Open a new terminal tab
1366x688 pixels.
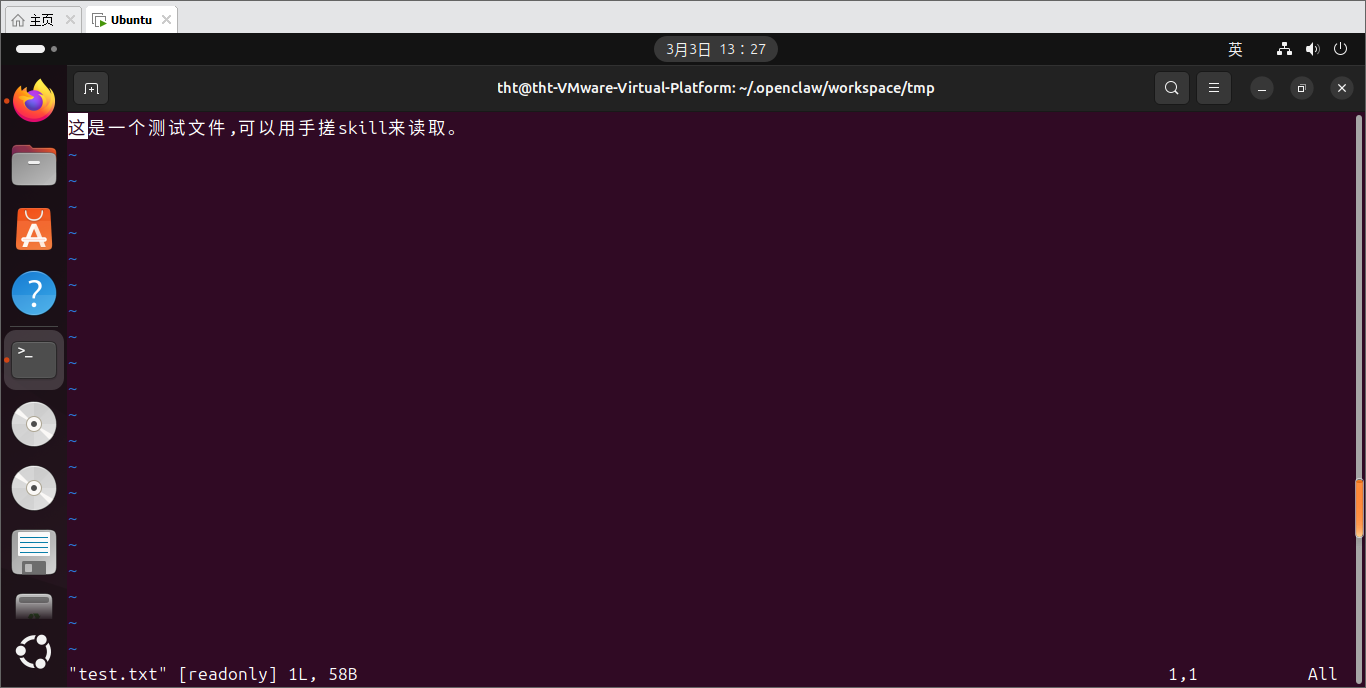[x=91, y=88]
